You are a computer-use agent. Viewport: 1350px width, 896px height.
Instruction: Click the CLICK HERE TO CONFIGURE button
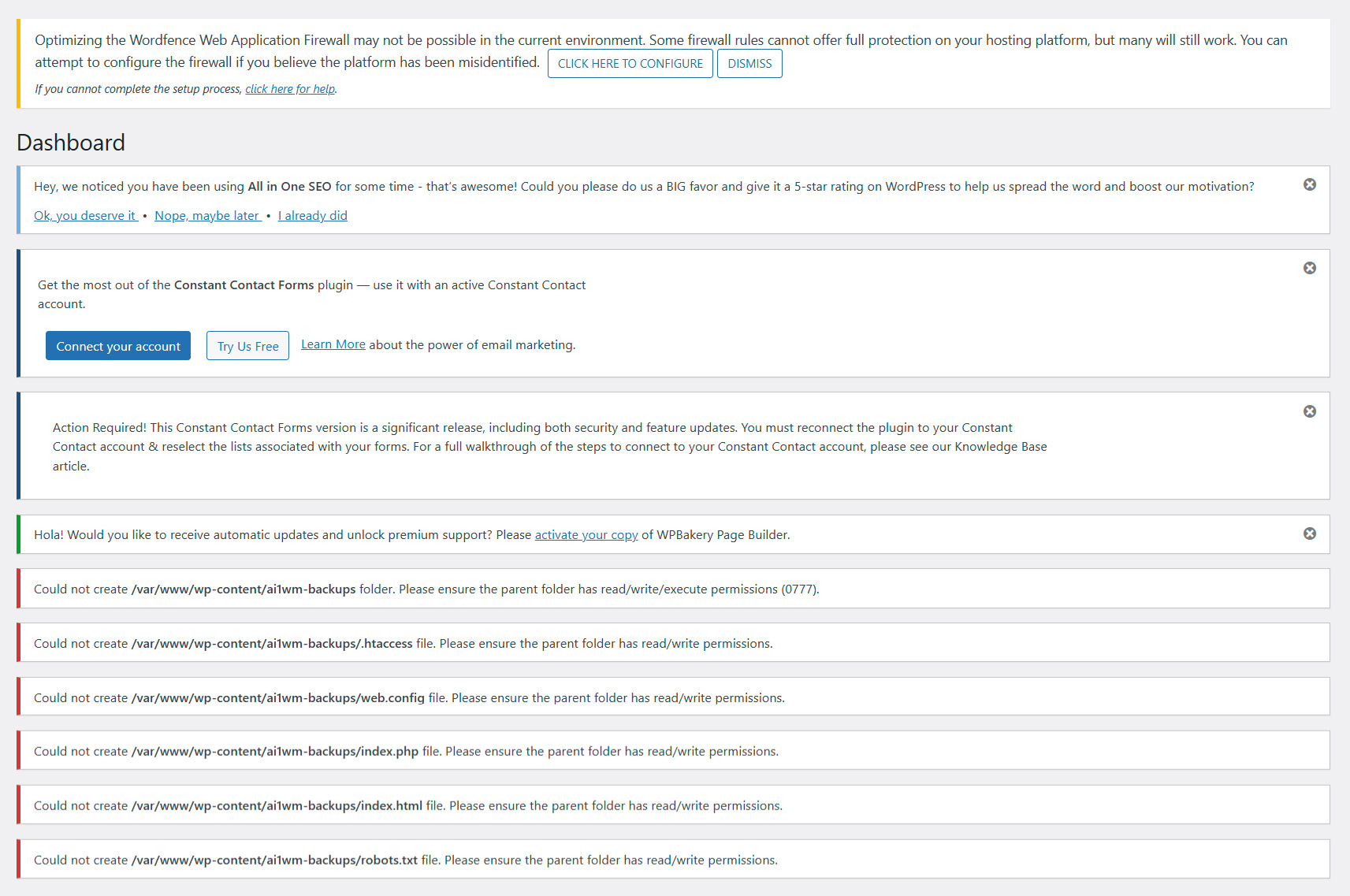[x=630, y=64]
